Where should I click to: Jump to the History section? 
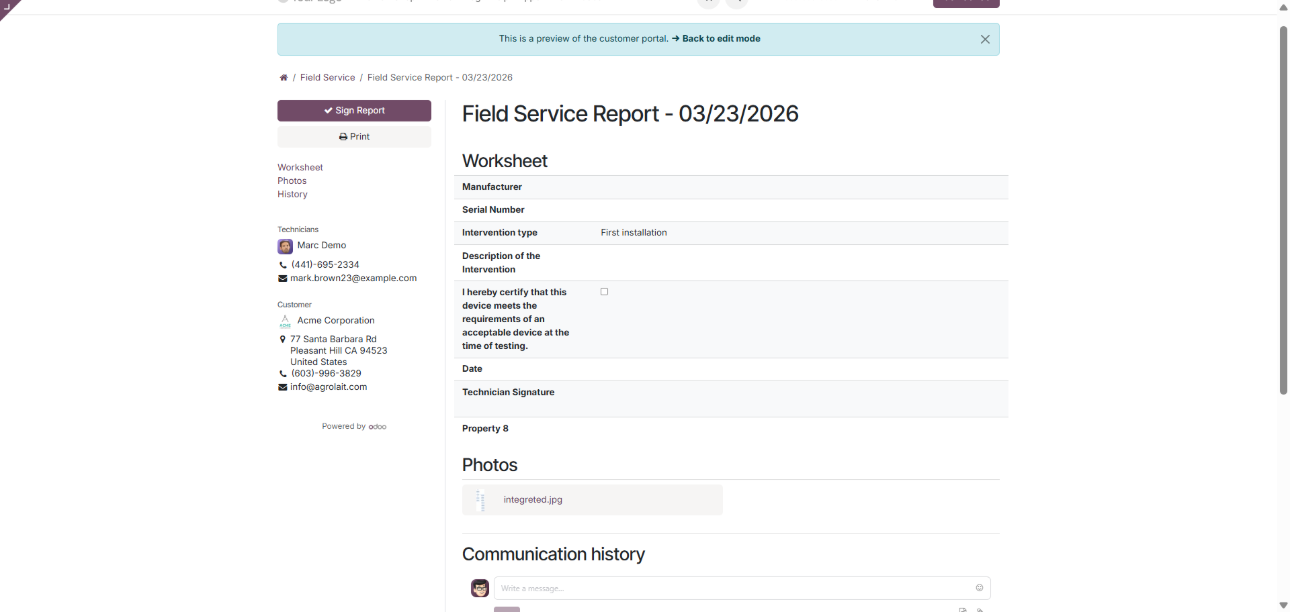(x=292, y=194)
